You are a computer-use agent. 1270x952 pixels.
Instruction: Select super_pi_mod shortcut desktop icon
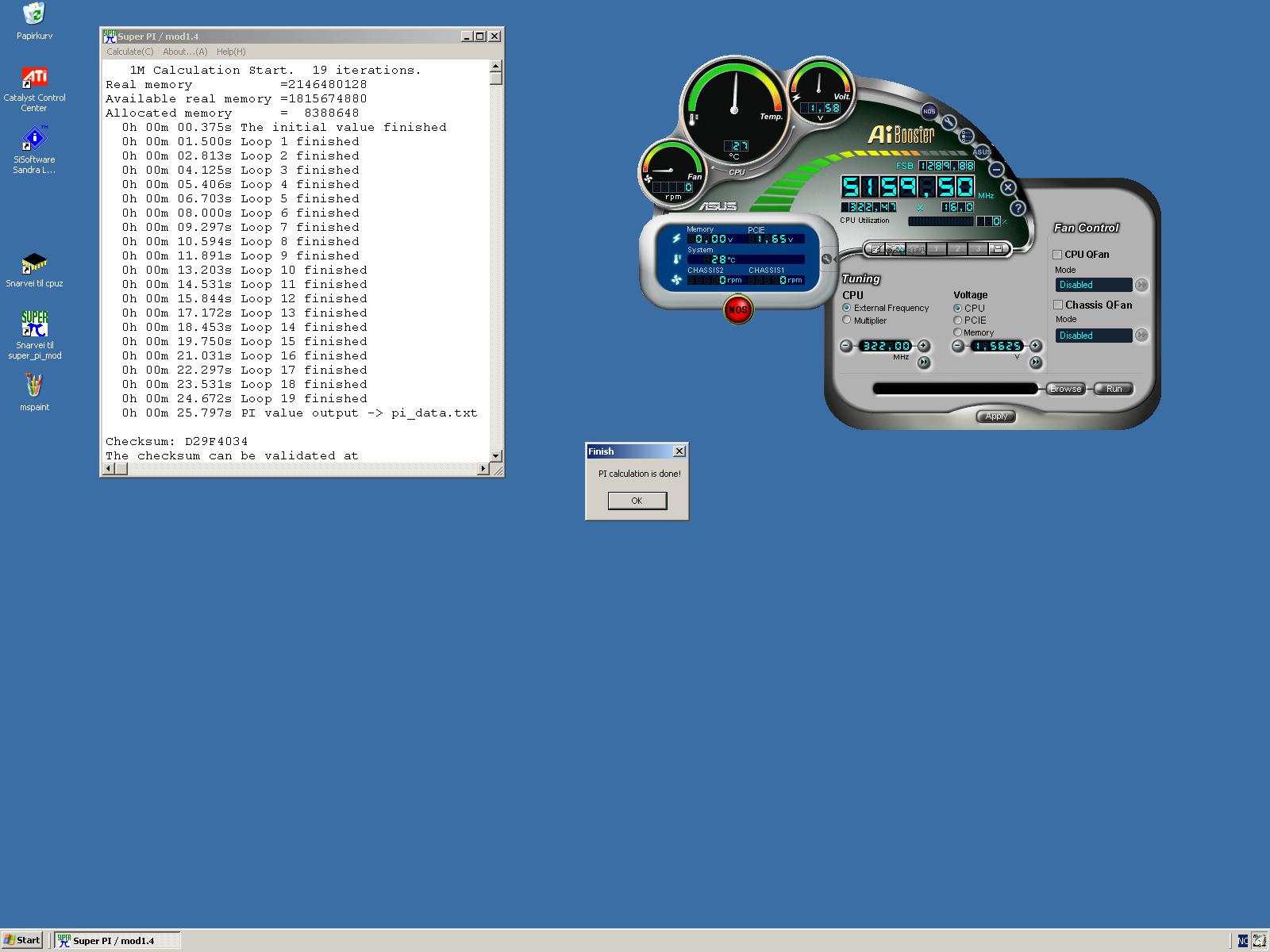tap(34, 335)
